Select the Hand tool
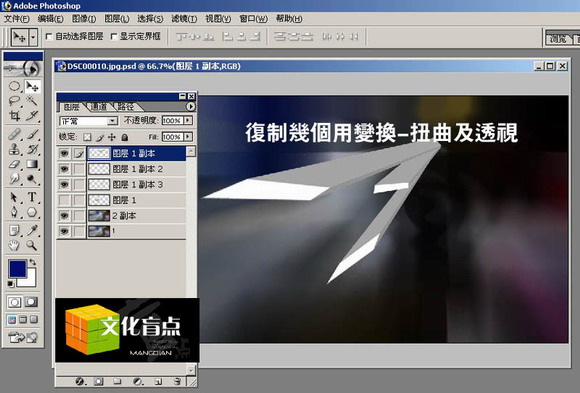This screenshot has width=580, height=393. tap(14, 245)
